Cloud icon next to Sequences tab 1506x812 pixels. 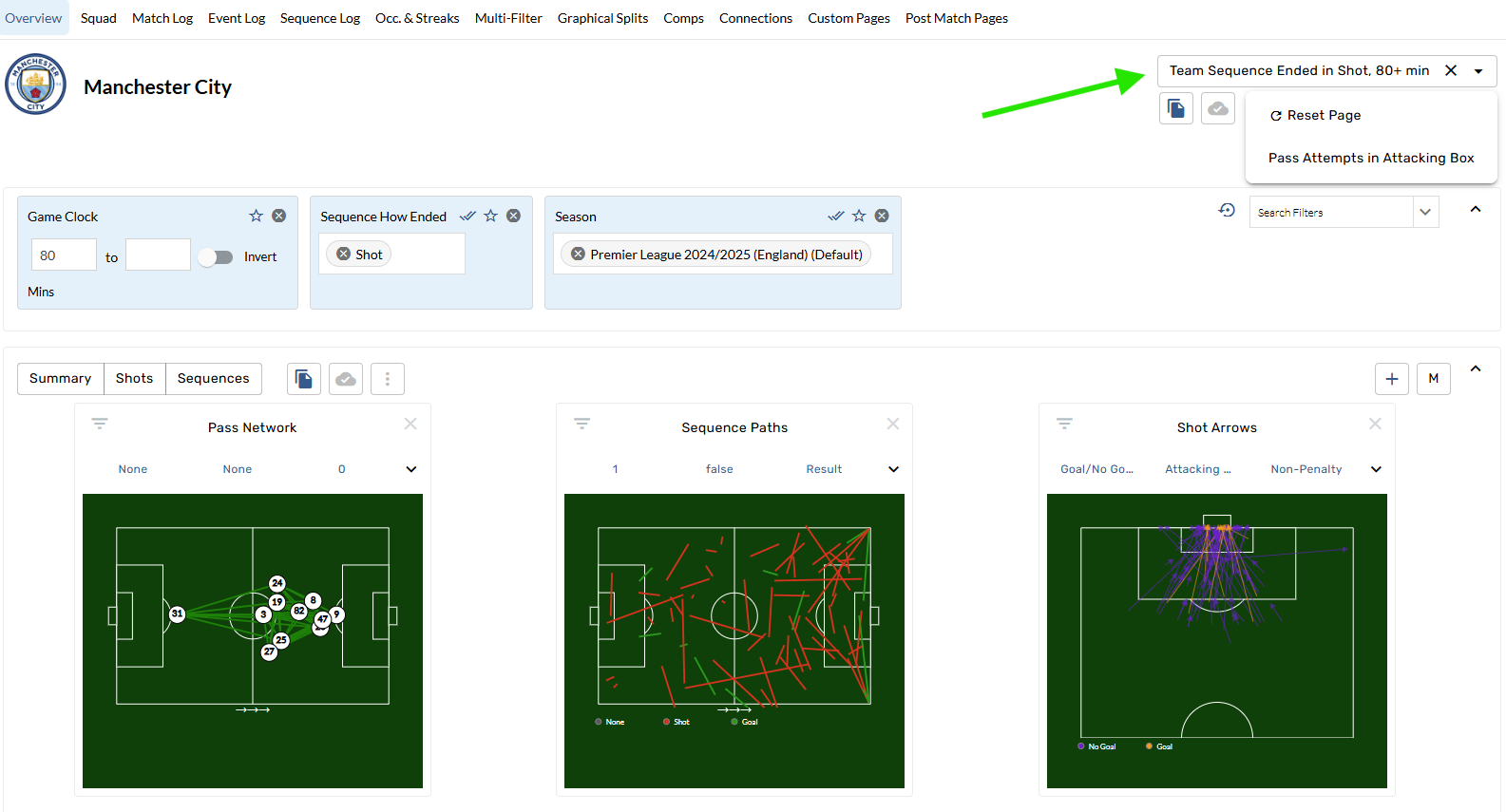(x=346, y=379)
